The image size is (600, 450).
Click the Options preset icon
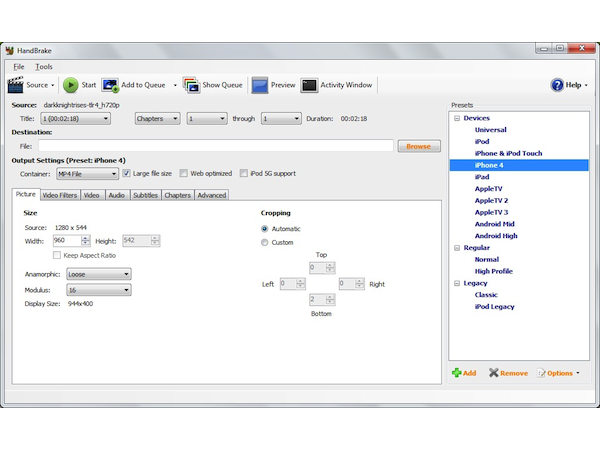541,373
